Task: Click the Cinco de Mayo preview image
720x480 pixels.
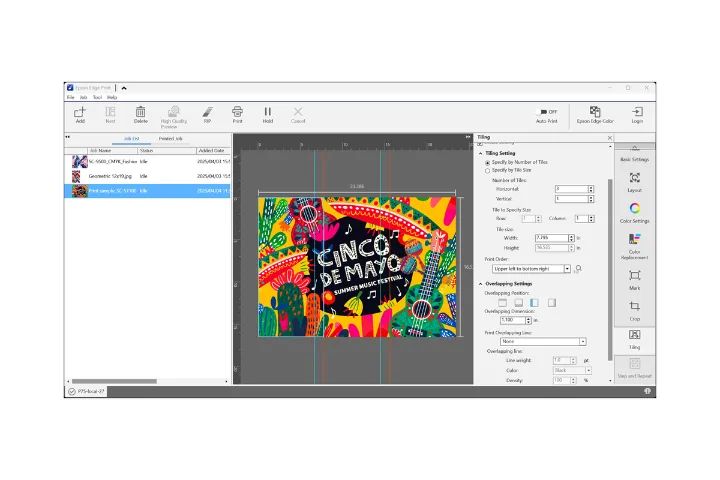Action: [357, 267]
